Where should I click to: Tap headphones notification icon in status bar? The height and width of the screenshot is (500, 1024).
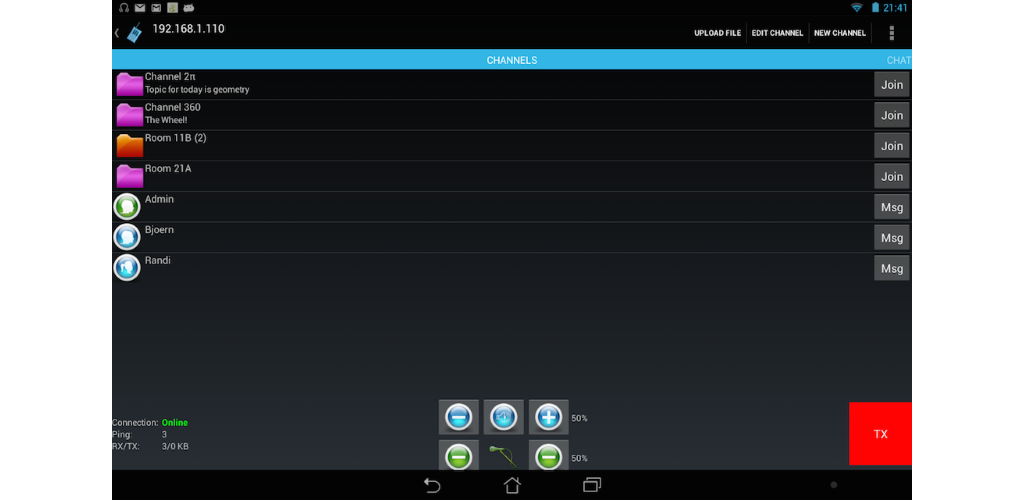click(x=124, y=8)
